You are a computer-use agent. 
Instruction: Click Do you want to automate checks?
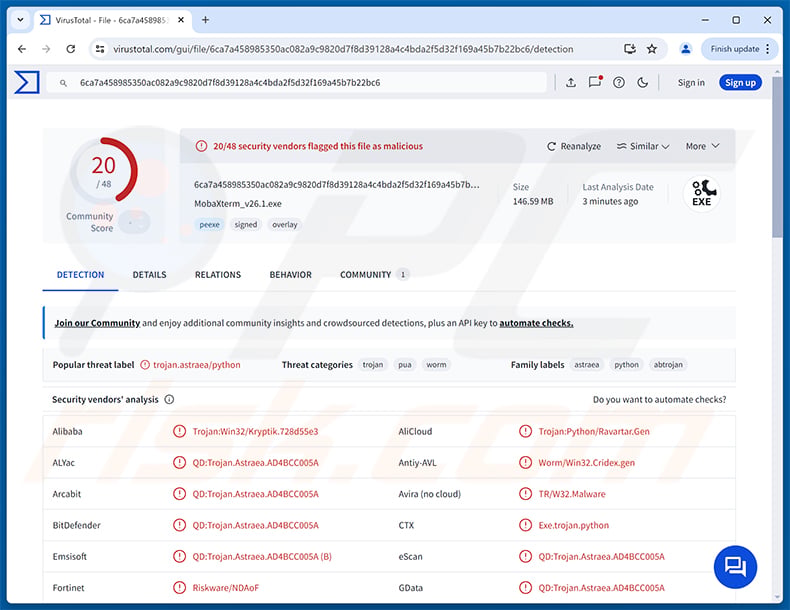coord(660,399)
